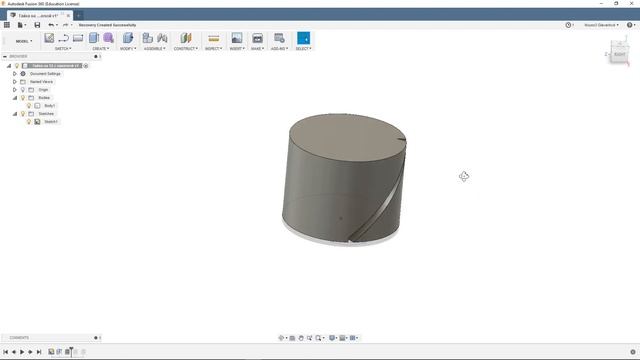This screenshot has width=640, height=360.
Task: Save the document with disk icon
Action: (x=37, y=25)
